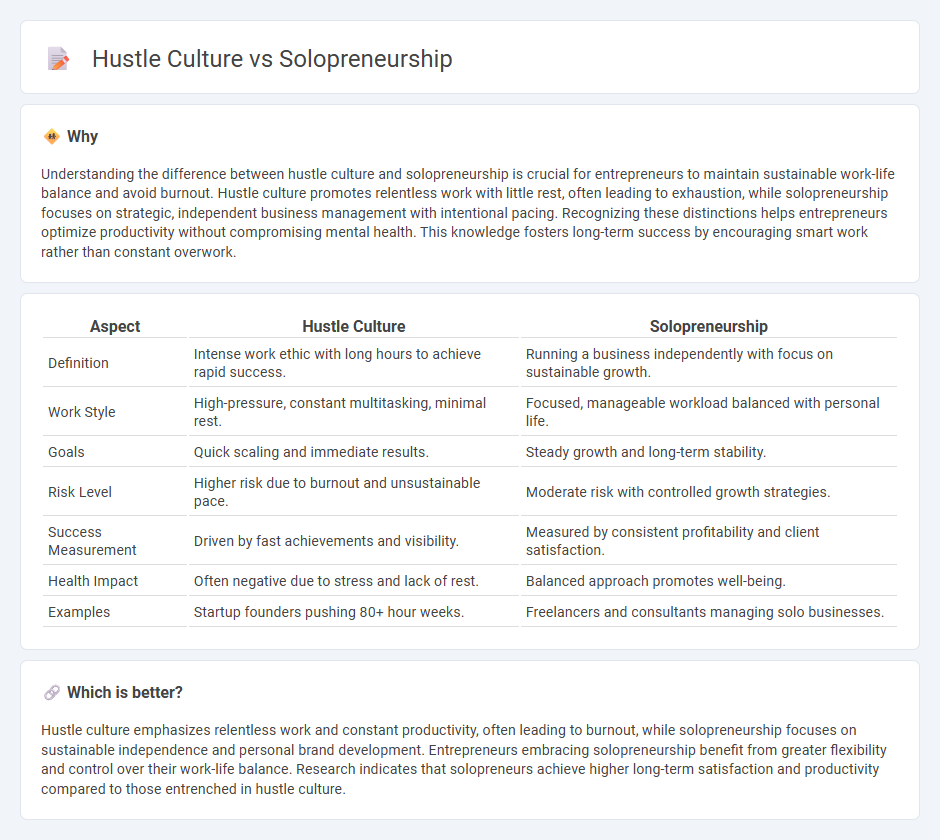Click cell 'Moderate risk with controlled growth strategies.'
The height and width of the screenshot is (840, 940).
(709, 492)
